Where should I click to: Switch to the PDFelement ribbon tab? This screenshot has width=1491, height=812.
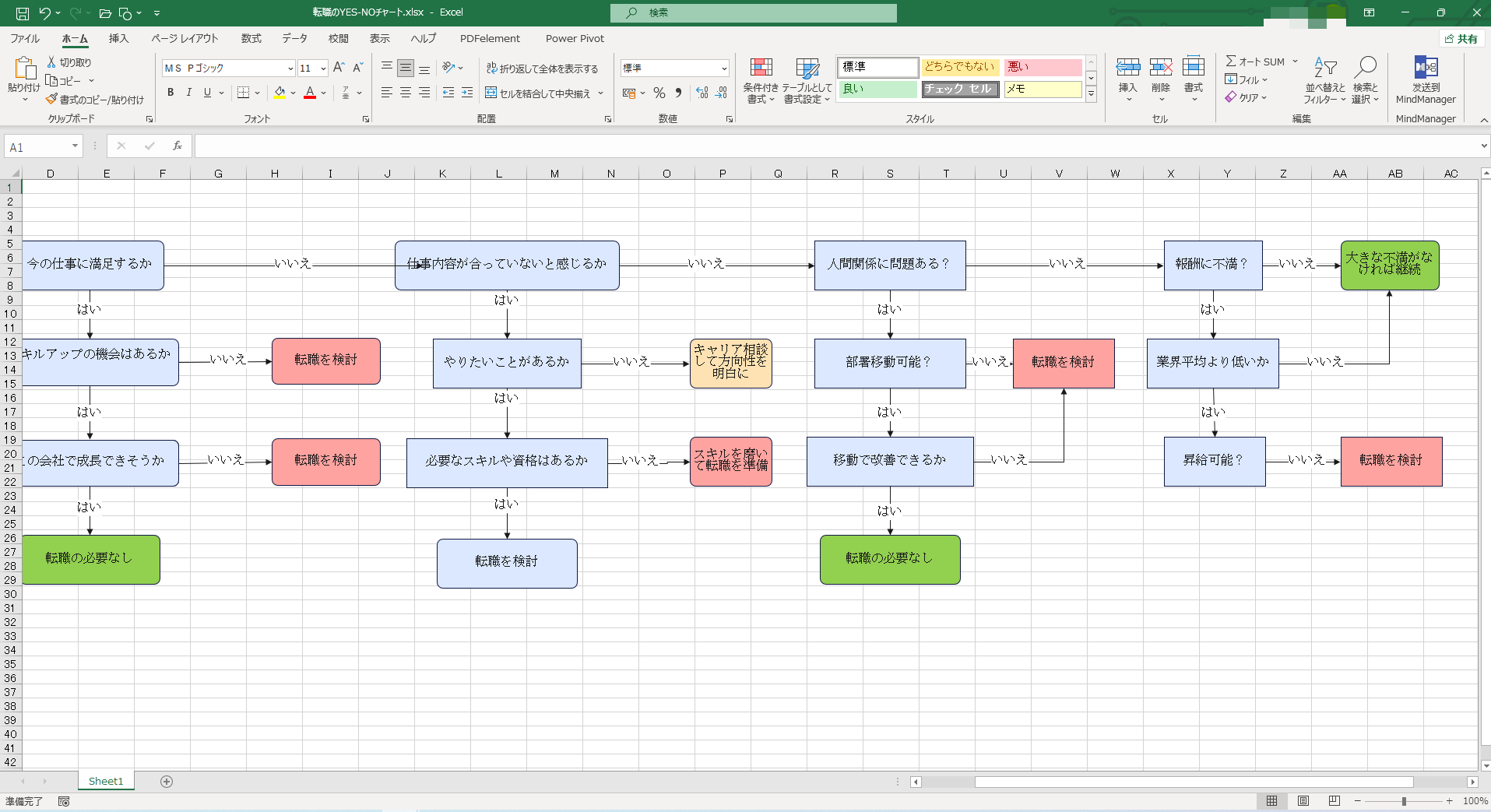click(x=490, y=38)
